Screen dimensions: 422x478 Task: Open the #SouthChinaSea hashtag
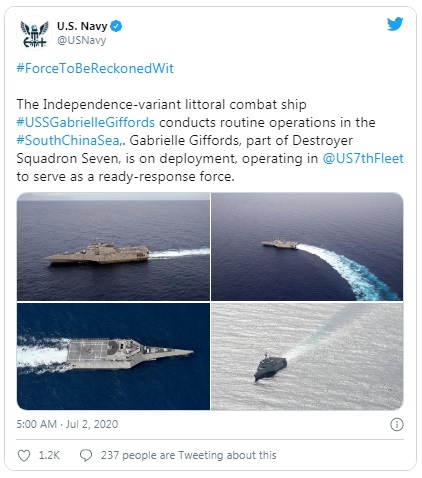click(68, 140)
